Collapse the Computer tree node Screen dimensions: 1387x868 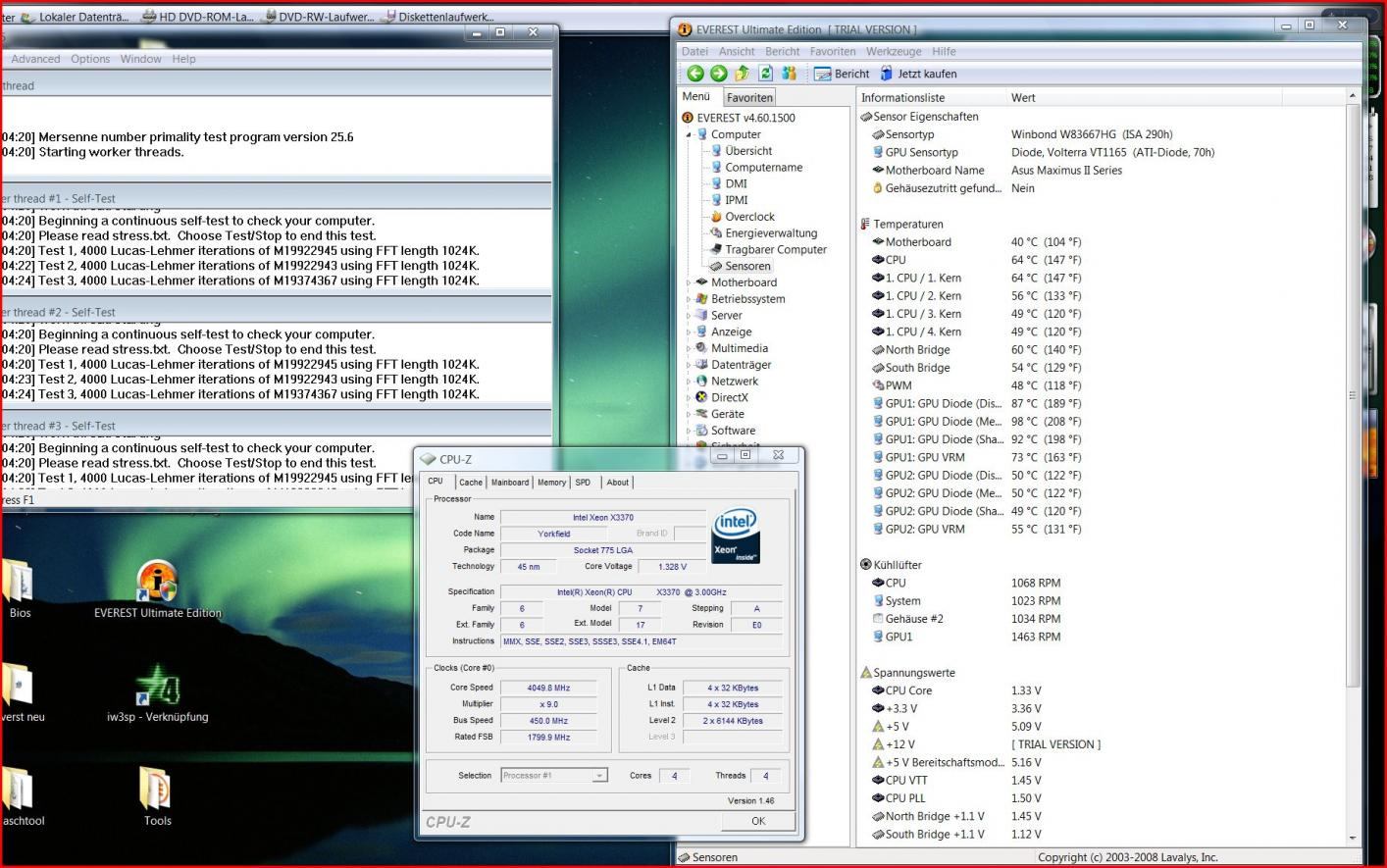689,134
